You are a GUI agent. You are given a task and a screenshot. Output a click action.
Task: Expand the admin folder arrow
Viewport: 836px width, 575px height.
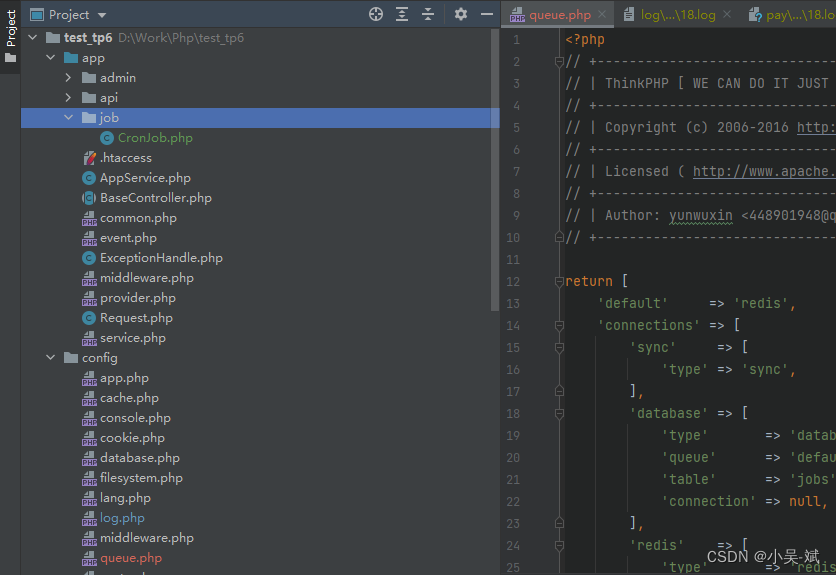pos(68,78)
